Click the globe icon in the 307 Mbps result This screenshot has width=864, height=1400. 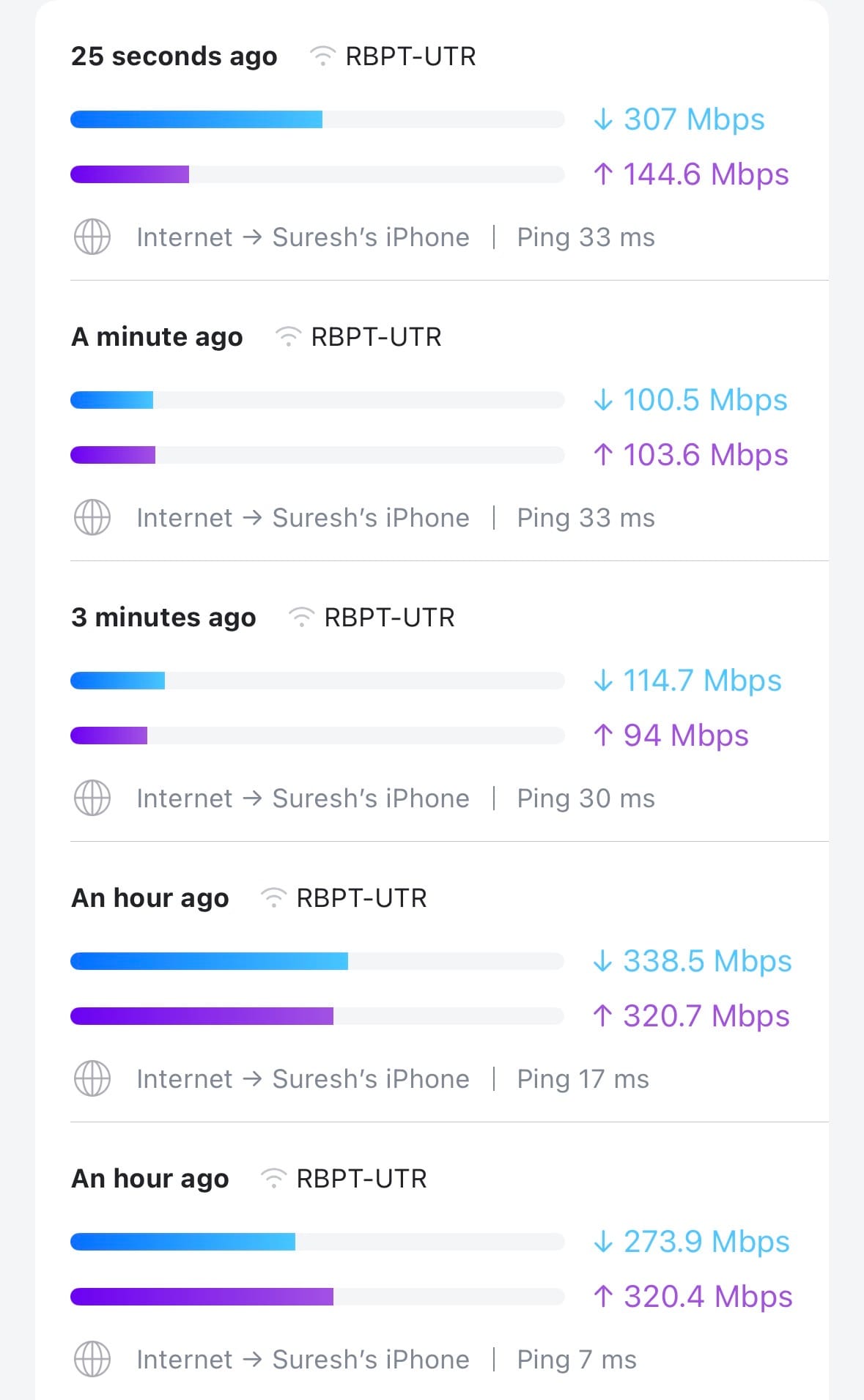(92, 237)
